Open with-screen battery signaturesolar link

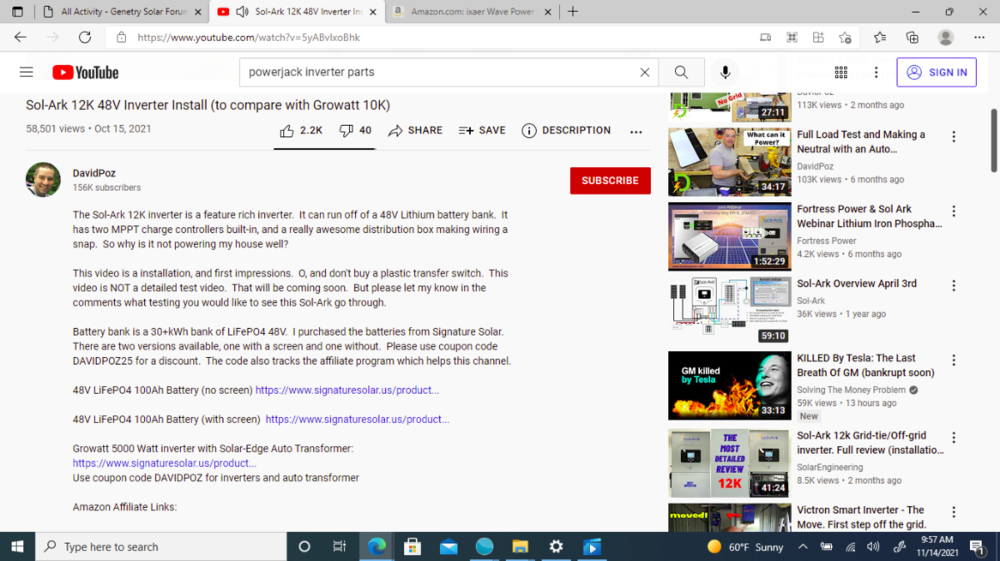357,419
